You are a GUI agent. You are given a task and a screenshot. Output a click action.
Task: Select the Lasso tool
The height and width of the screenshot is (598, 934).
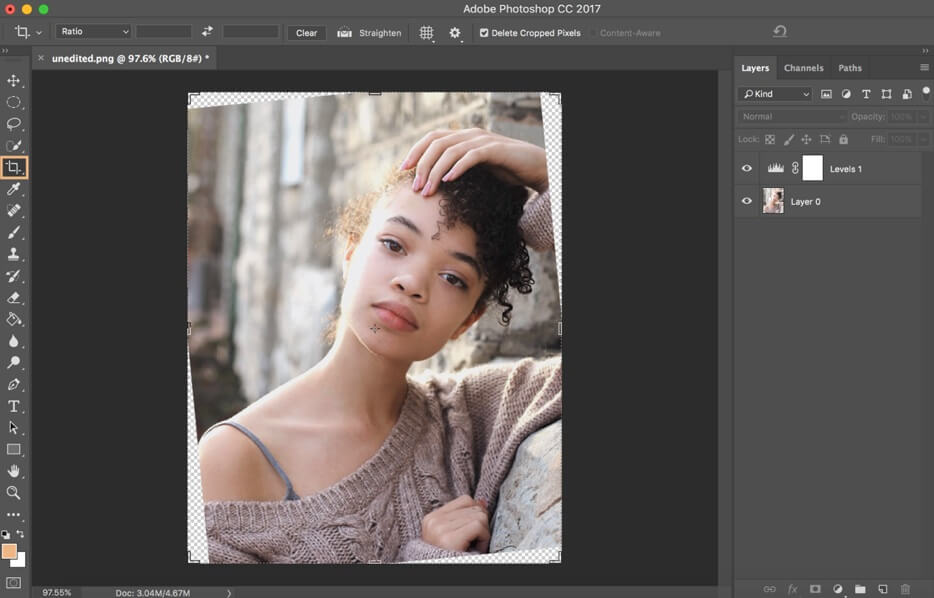14,123
